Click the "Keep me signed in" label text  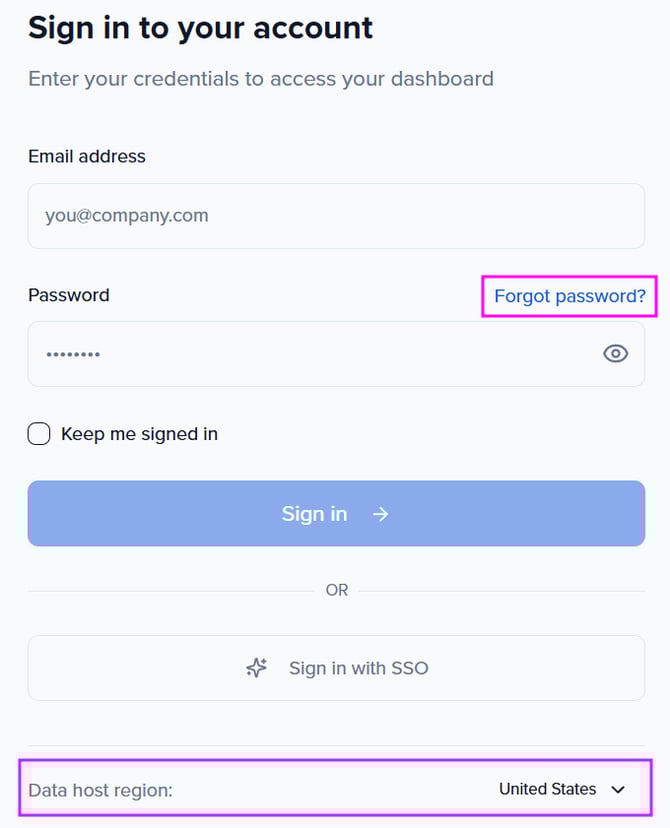coord(139,434)
